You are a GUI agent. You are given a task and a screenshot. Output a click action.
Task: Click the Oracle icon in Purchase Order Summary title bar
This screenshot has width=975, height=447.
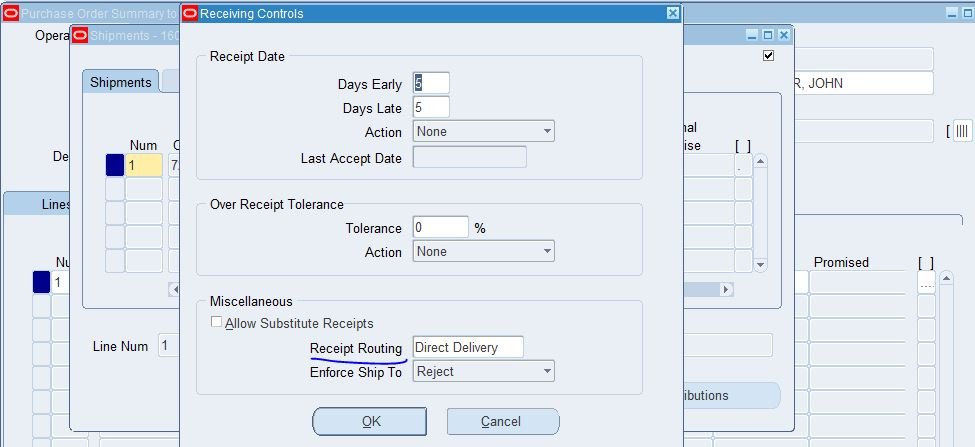(x=11, y=13)
